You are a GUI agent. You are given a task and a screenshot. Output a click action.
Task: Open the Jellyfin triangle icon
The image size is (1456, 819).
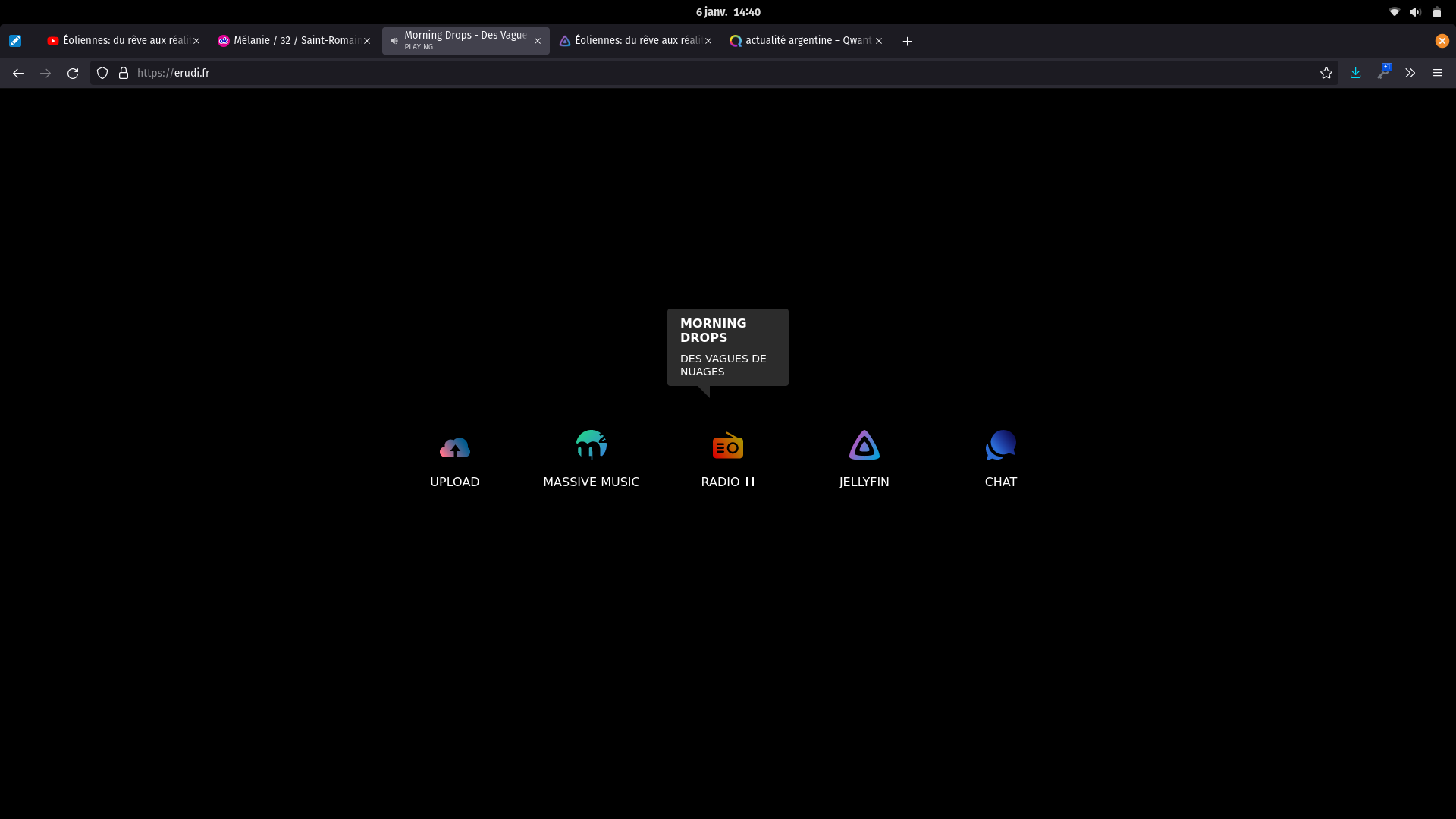pyautogui.click(x=864, y=445)
